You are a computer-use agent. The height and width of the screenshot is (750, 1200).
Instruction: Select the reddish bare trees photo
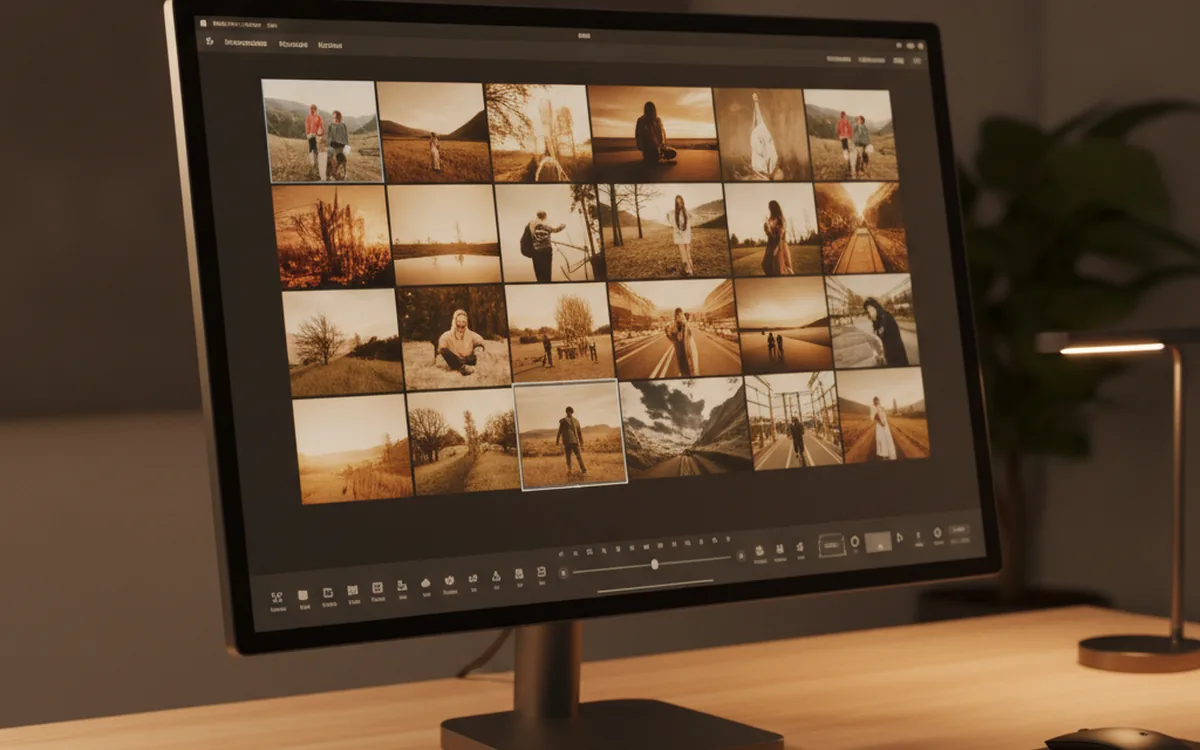tap(331, 236)
